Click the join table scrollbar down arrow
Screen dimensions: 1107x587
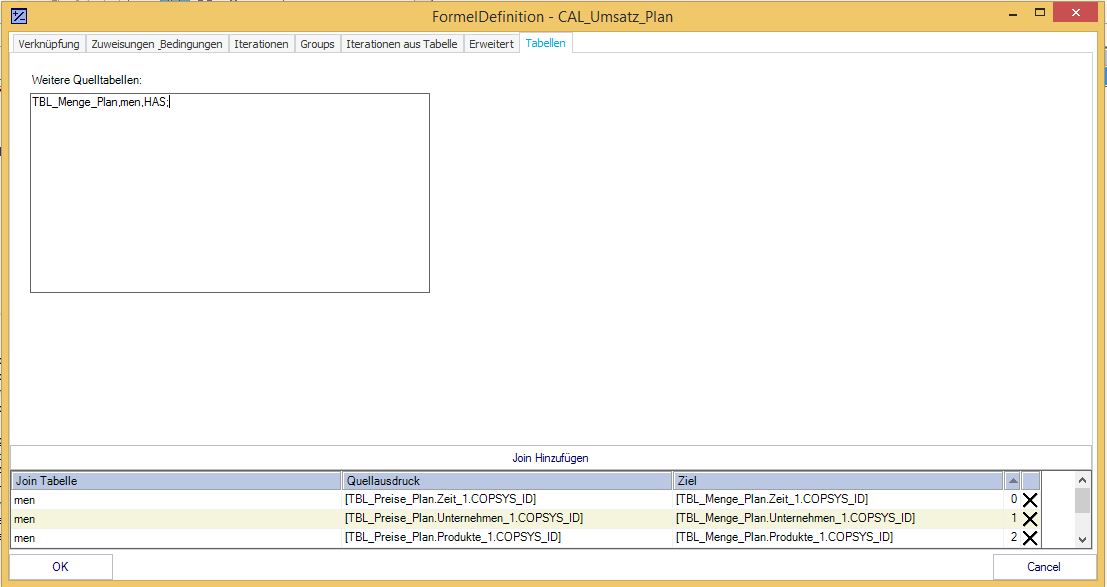coord(1082,540)
